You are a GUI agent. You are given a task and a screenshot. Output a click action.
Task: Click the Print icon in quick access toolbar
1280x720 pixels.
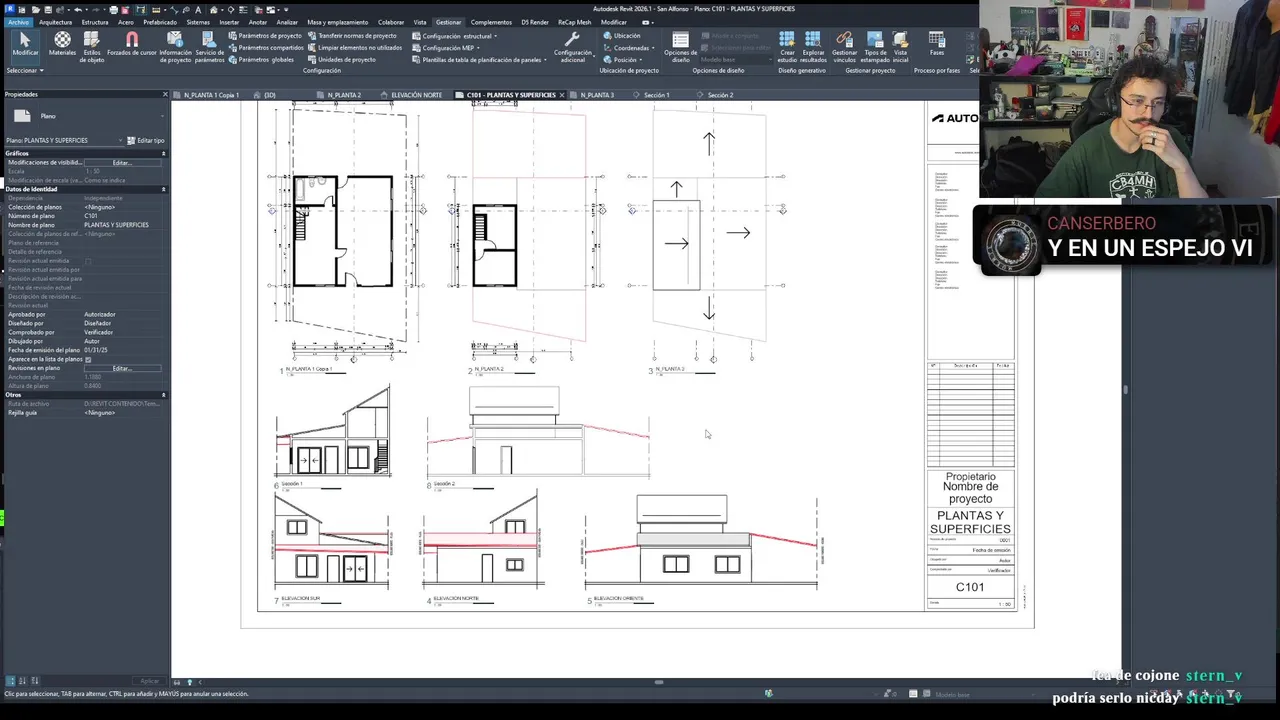click(113, 9)
